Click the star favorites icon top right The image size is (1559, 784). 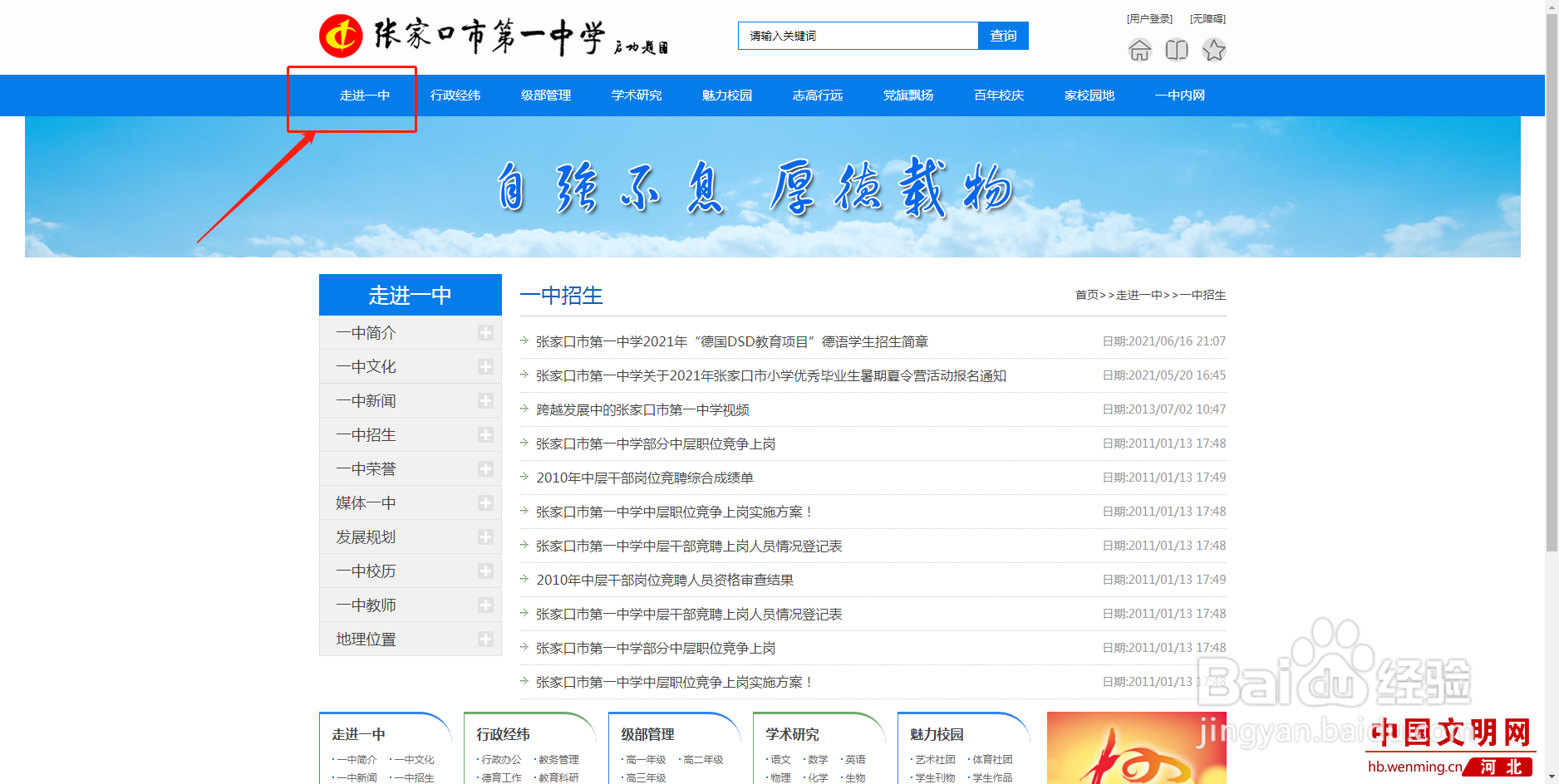point(1214,51)
